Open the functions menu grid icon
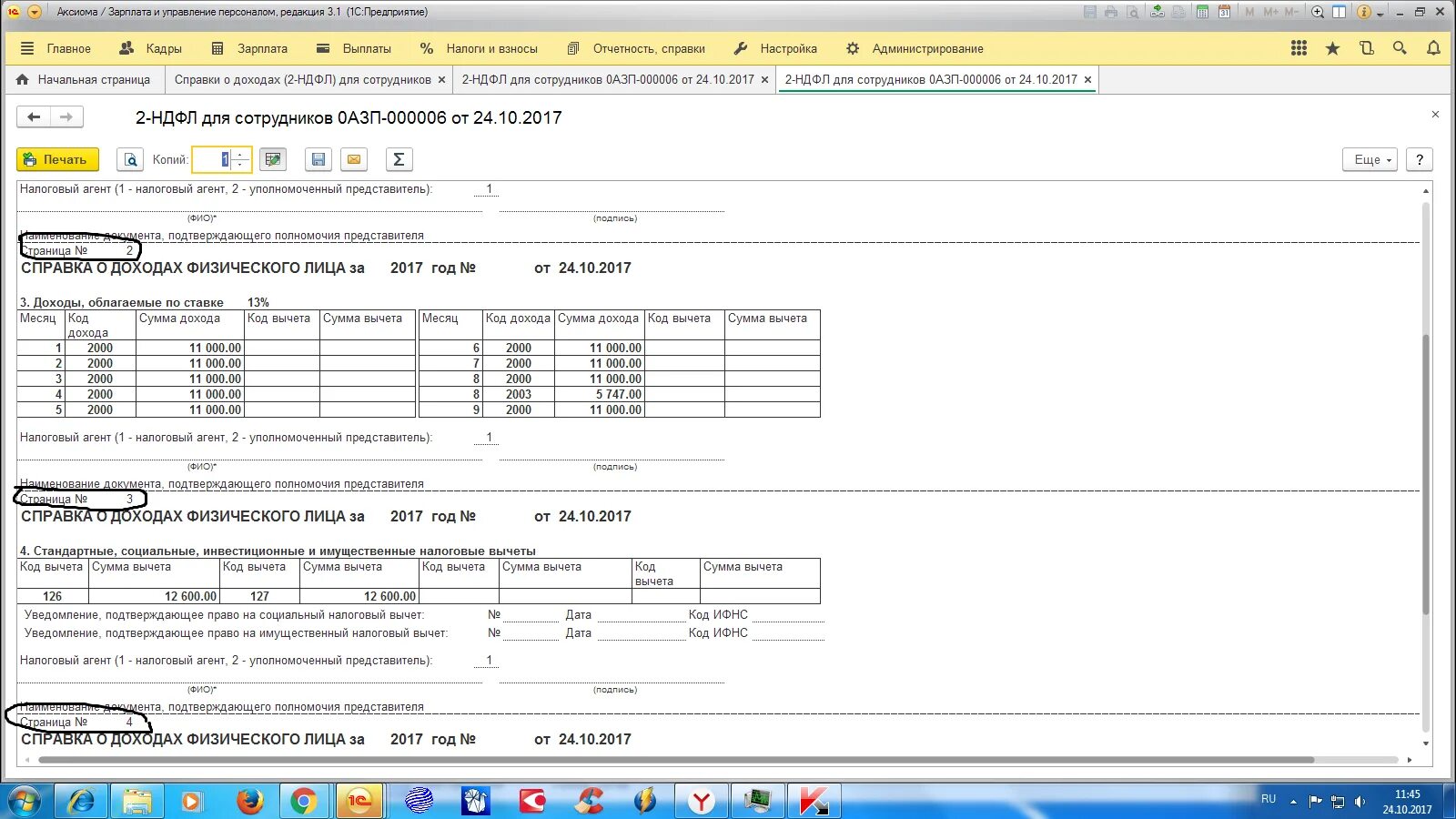Image resolution: width=1456 pixels, height=819 pixels. (x=1299, y=48)
